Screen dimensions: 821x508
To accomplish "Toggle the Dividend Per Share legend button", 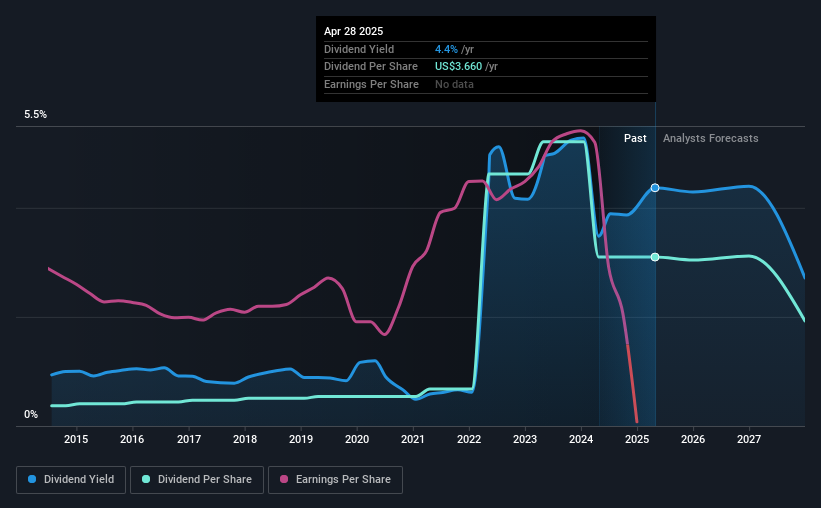I will [x=197, y=480].
